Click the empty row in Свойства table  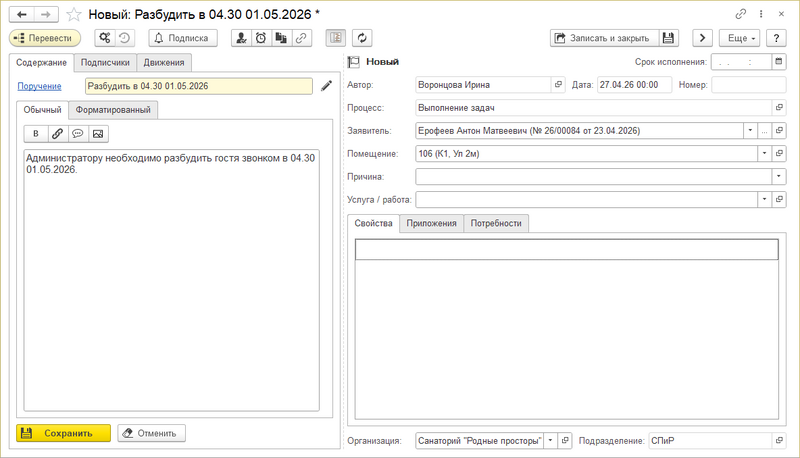[567, 250]
